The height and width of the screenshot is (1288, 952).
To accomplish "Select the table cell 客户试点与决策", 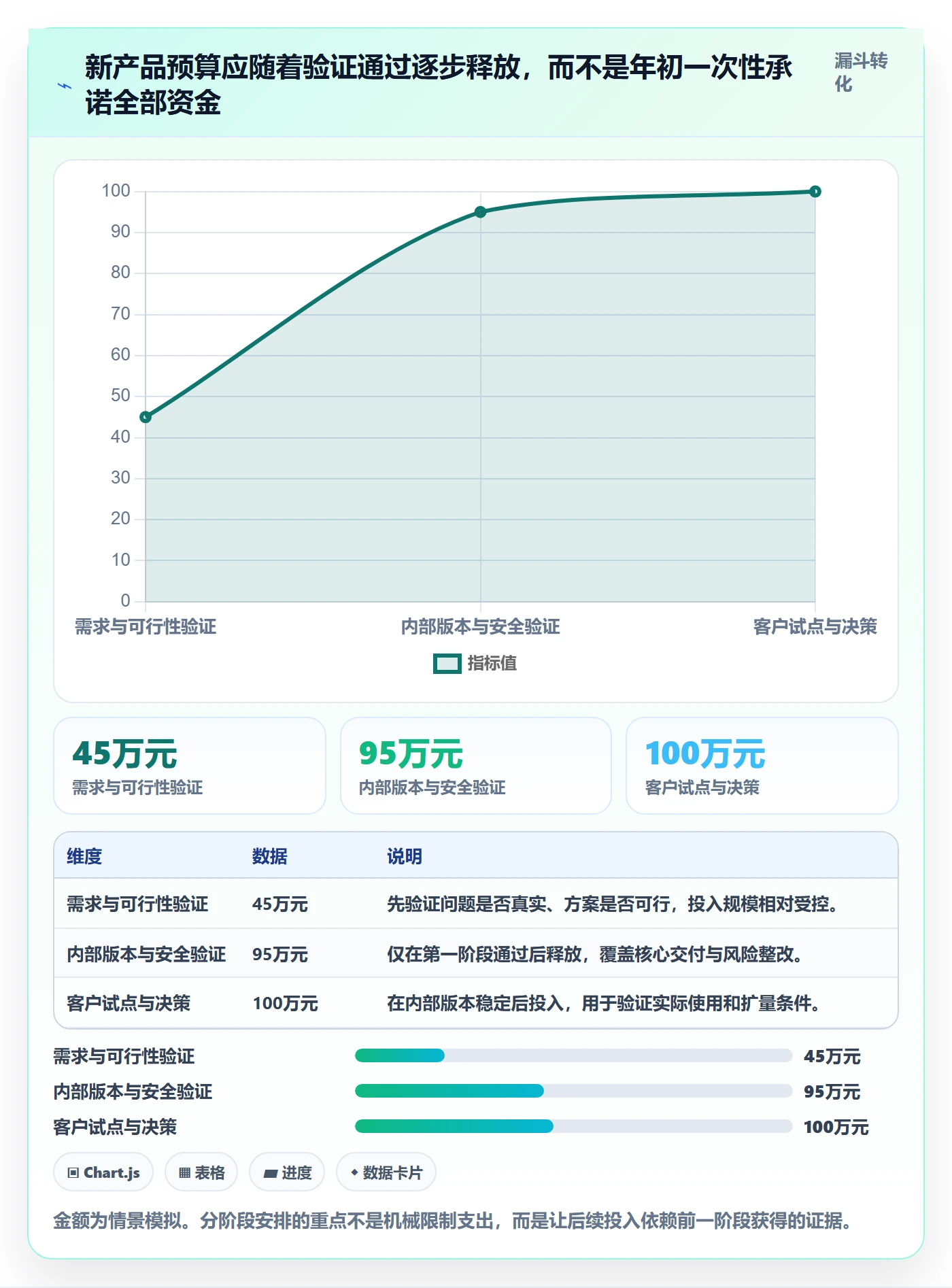I will click(x=129, y=1003).
